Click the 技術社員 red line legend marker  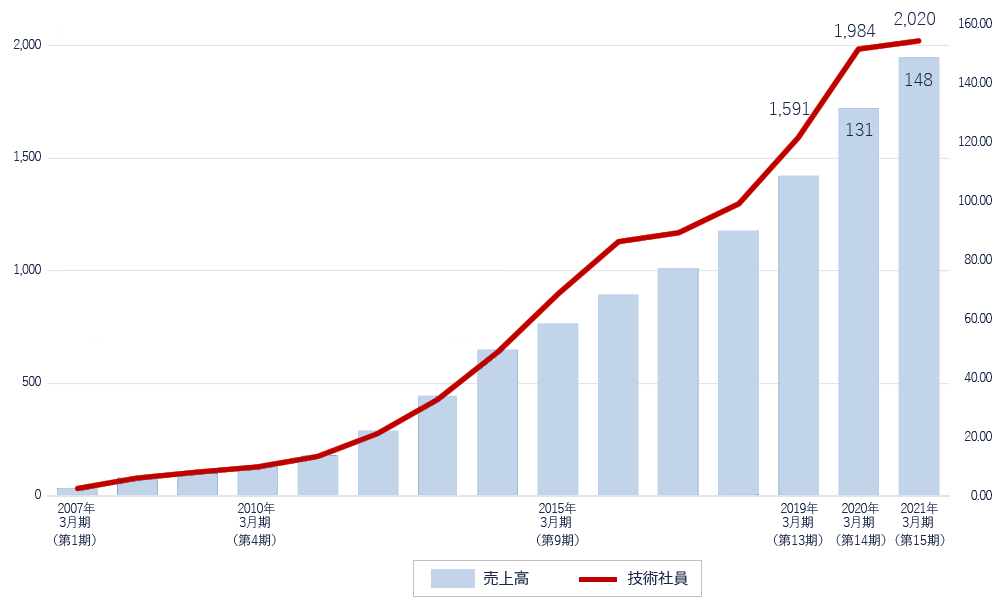click(x=598, y=579)
